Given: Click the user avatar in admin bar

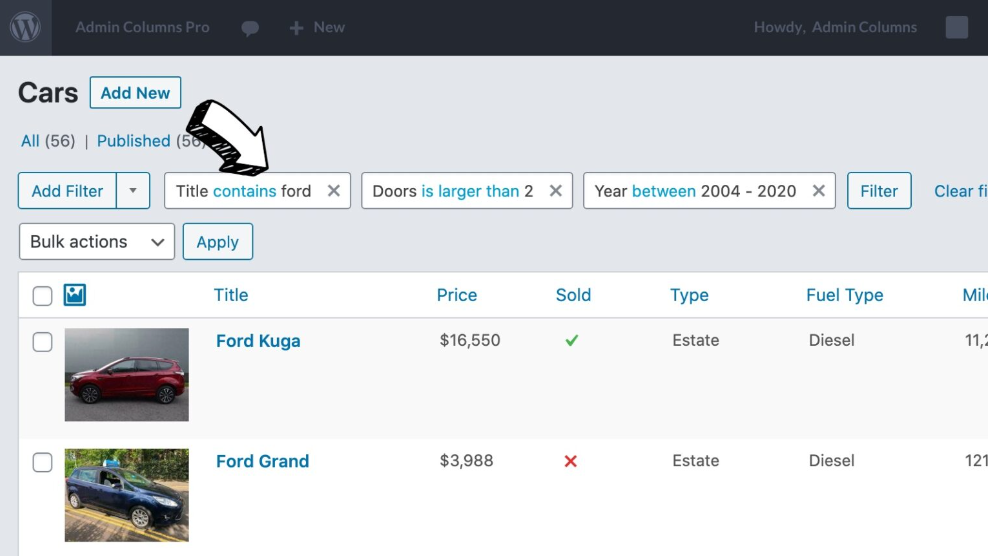Looking at the screenshot, I should [956, 27].
